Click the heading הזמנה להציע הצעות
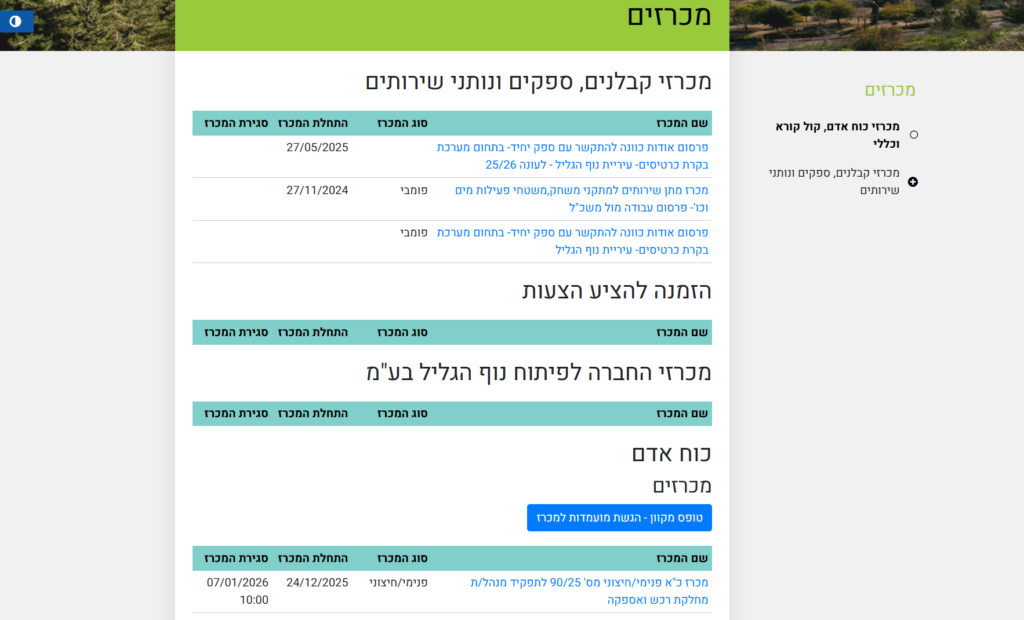Viewport: 1024px width, 620px height. [616, 291]
